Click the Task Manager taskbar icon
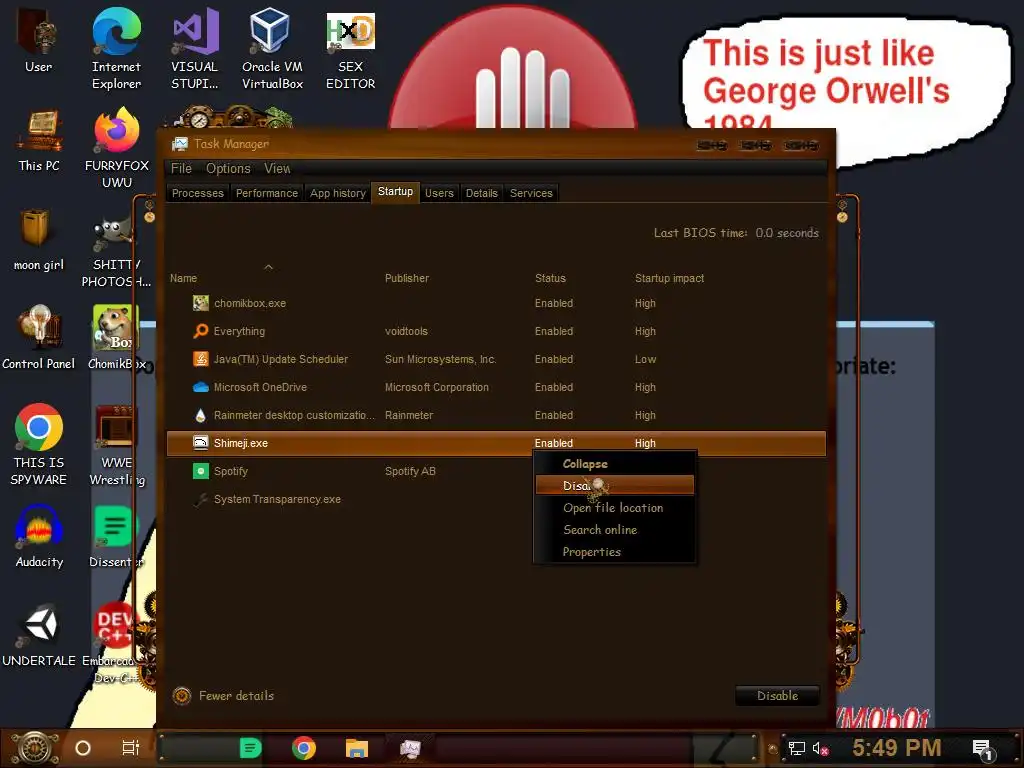Image resolution: width=1024 pixels, height=768 pixels. pos(410,748)
